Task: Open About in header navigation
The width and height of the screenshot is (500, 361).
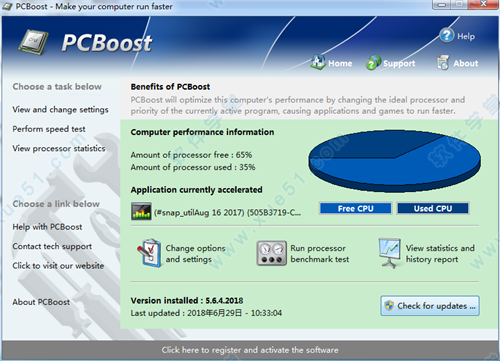Action: (466, 63)
